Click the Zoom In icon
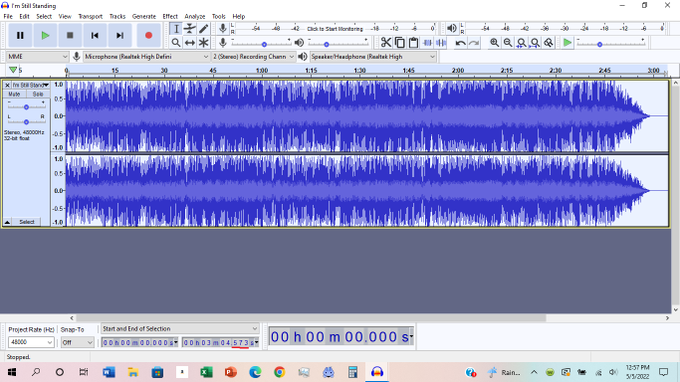The image size is (680, 382). [x=494, y=42]
